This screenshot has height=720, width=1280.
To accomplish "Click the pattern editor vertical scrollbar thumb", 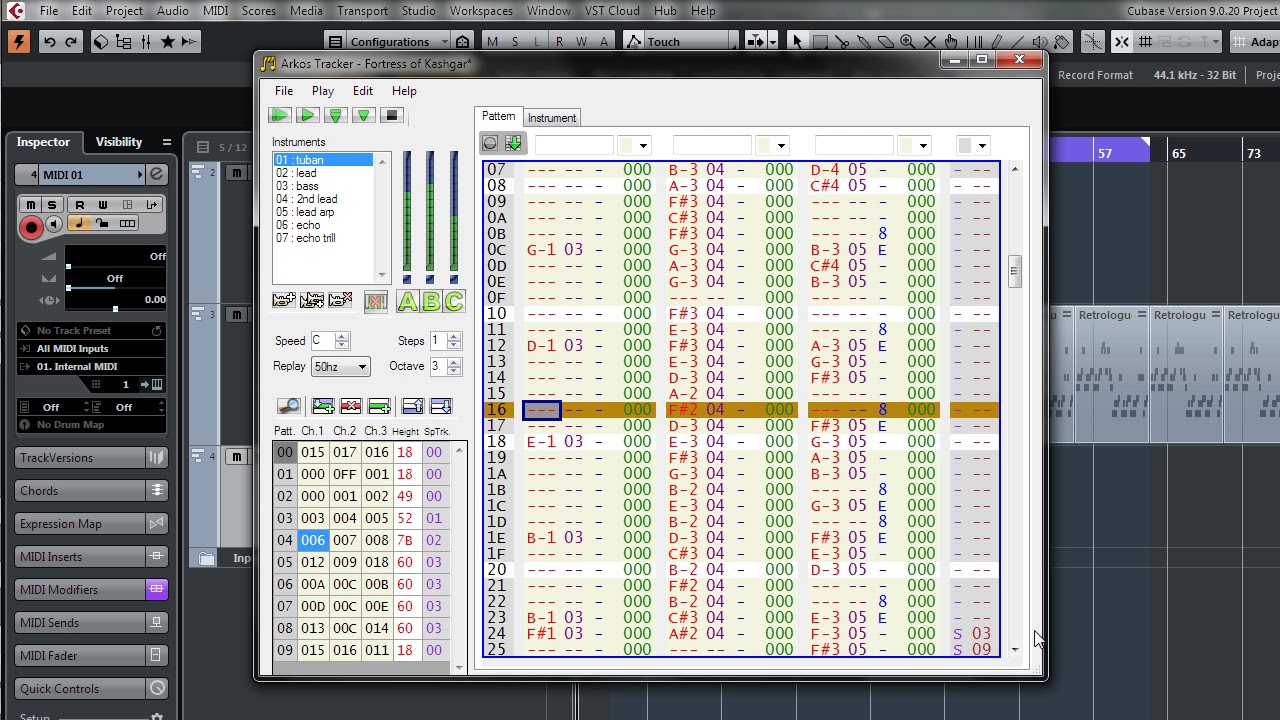I will click(x=1014, y=271).
